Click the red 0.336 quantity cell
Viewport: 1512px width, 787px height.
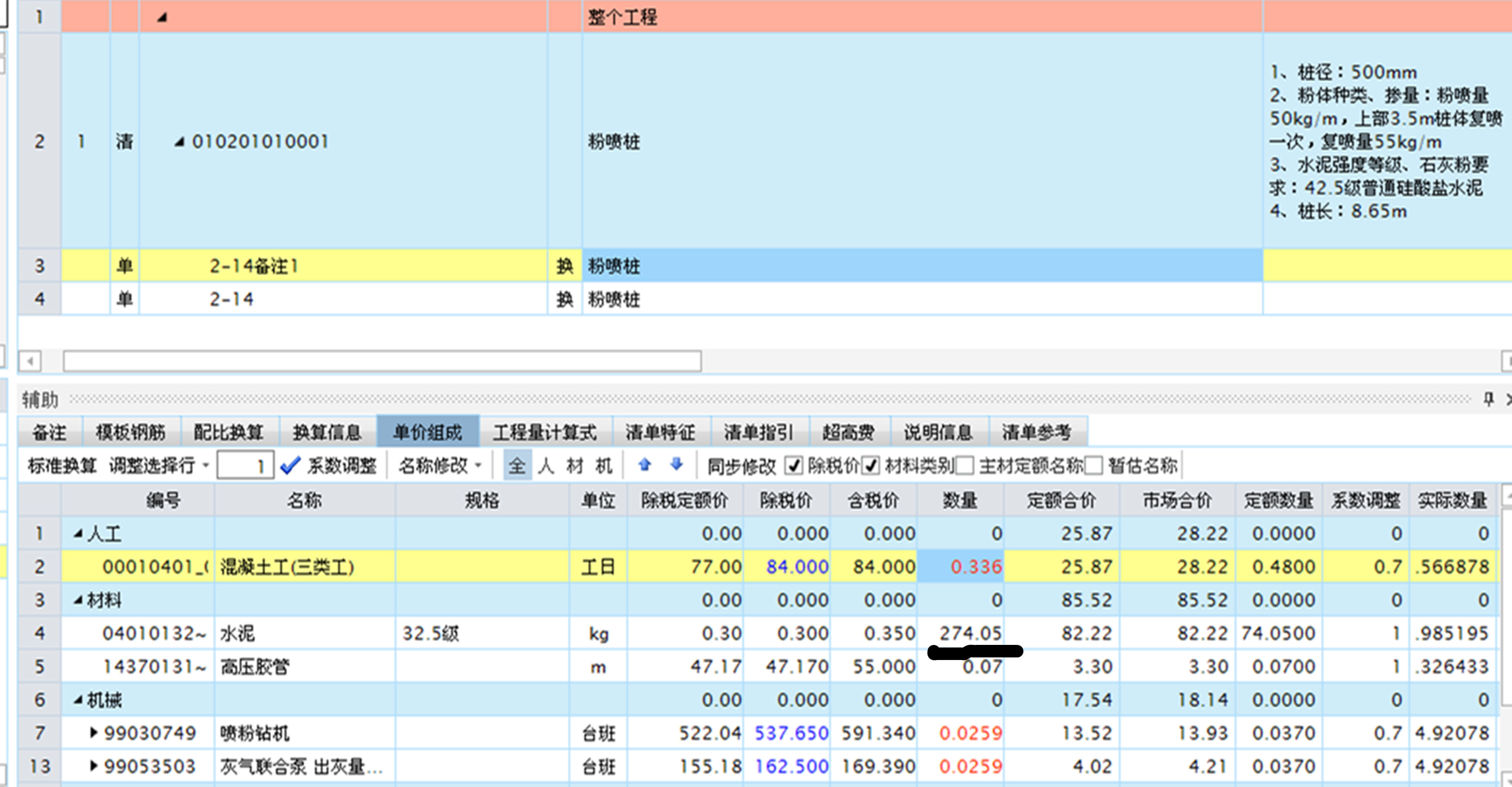point(960,567)
